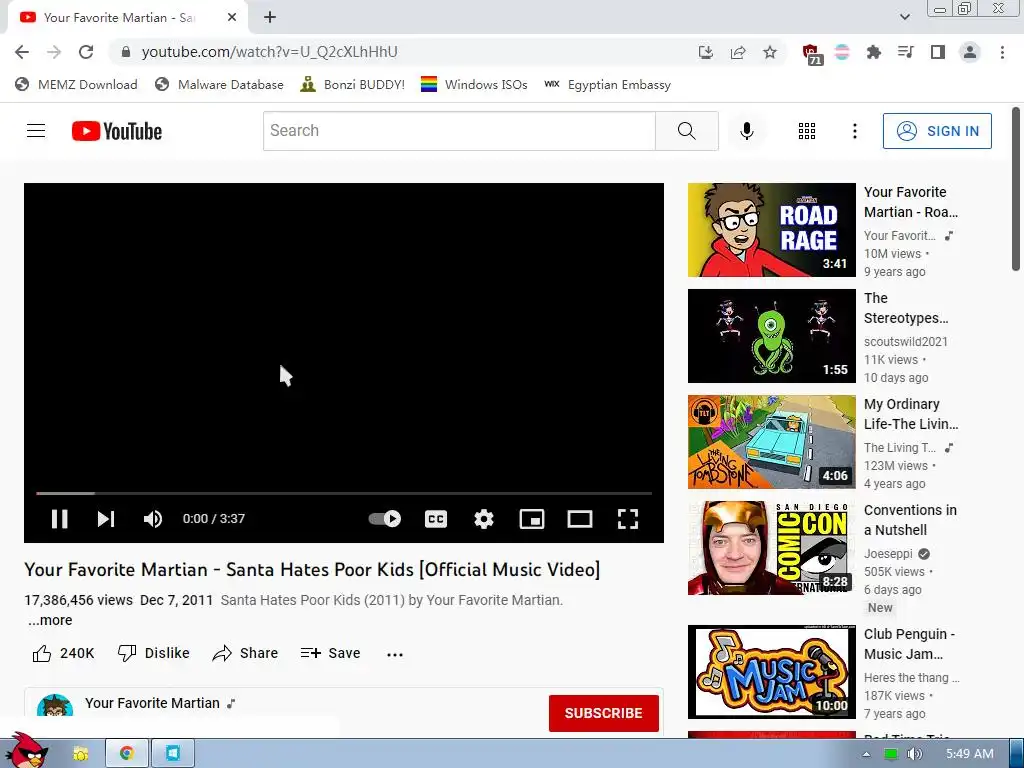Open the Your Favorite Martian channel name
This screenshot has width=1024, height=768.
coord(152,703)
